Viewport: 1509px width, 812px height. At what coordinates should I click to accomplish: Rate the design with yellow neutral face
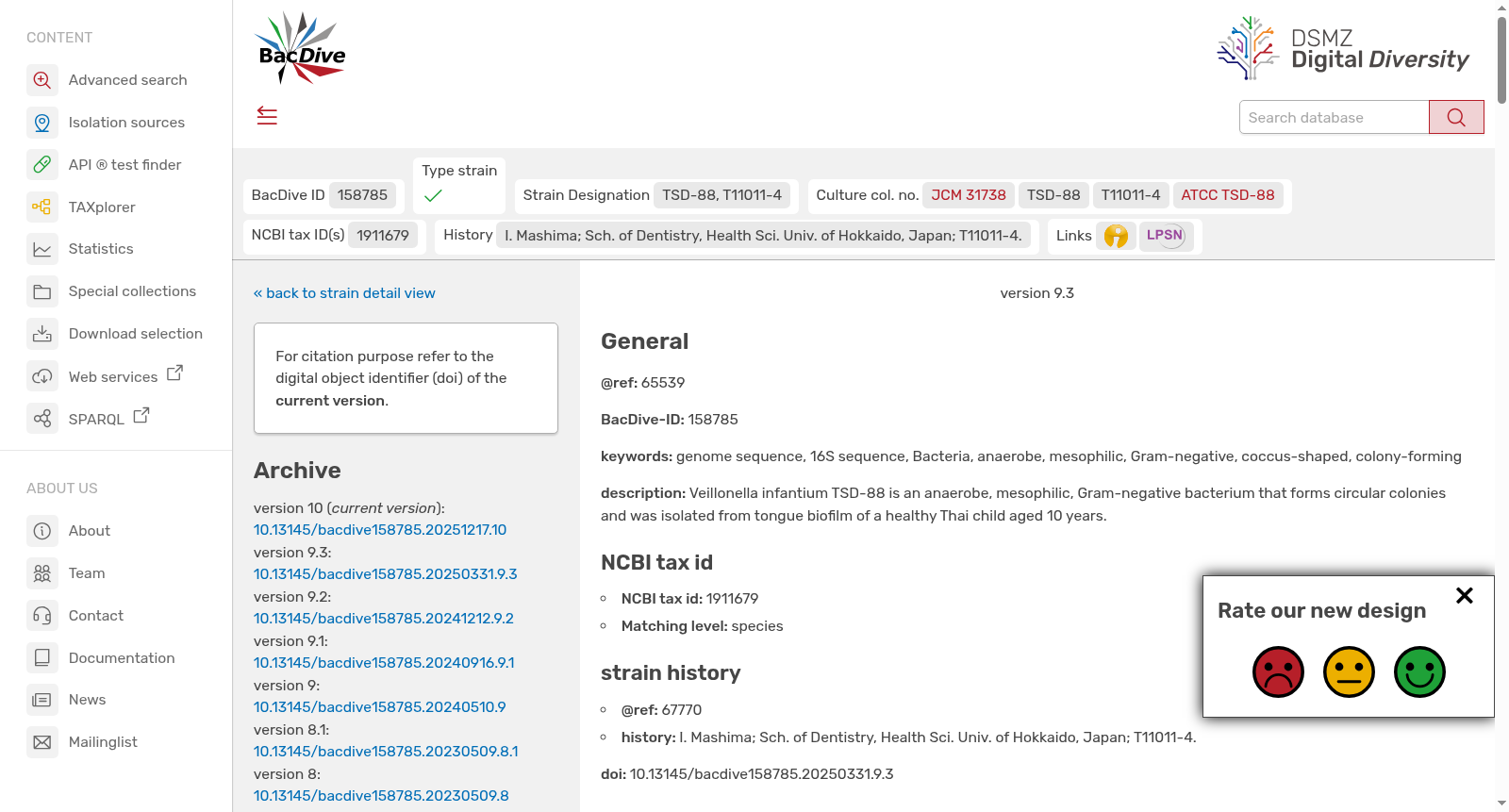tap(1349, 671)
